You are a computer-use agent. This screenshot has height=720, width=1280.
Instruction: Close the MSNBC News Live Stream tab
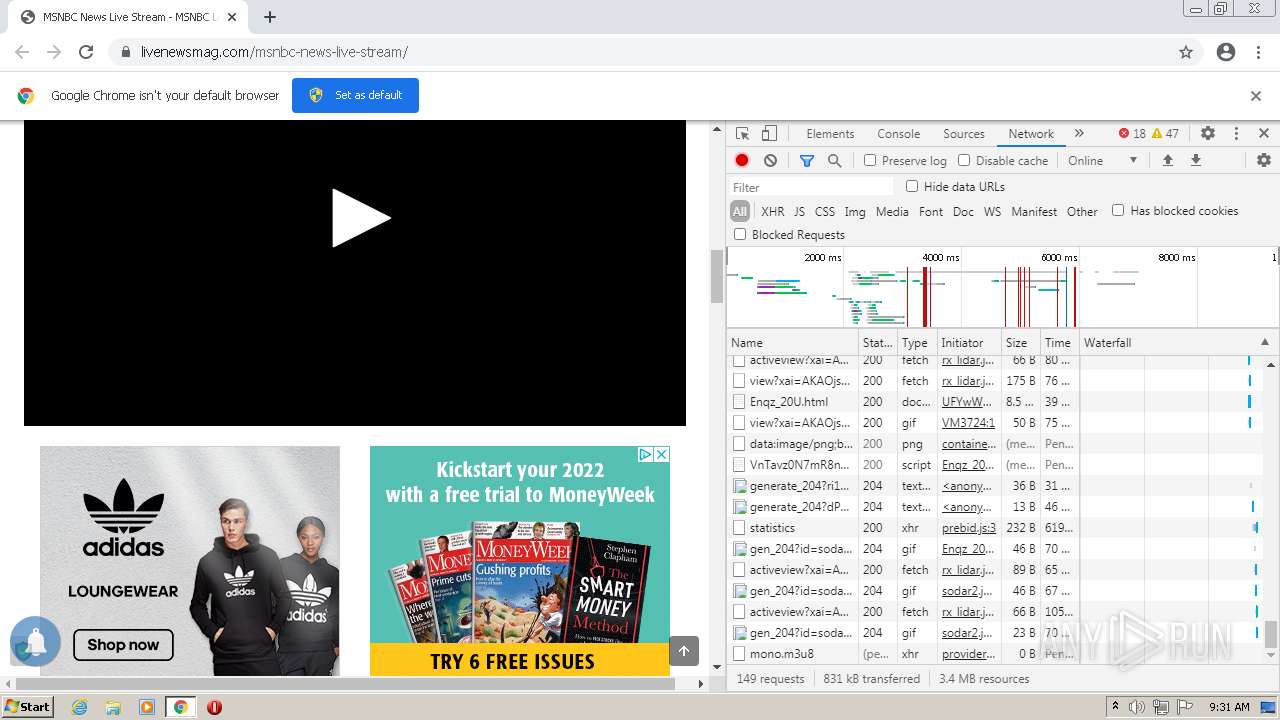pyautogui.click(x=232, y=17)
